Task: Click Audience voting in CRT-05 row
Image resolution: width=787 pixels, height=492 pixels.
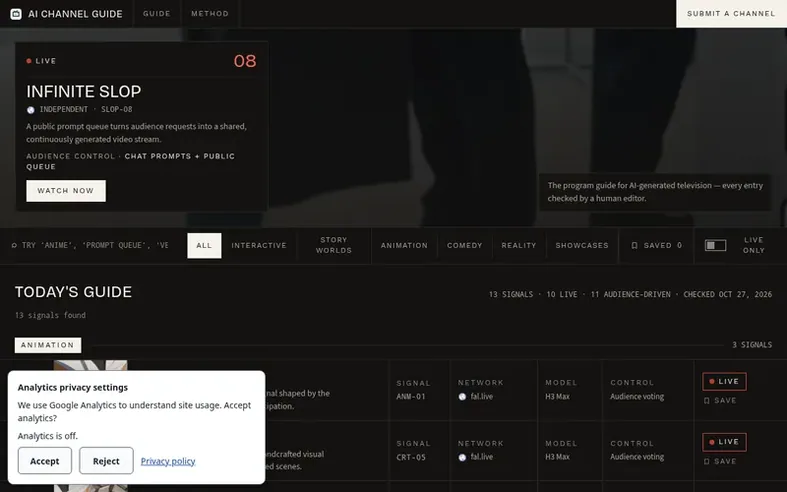Action: click(x=637, y=457)
